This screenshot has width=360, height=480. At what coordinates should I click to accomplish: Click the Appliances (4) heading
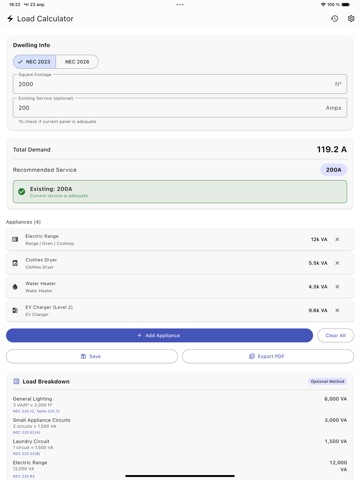pos(23,222)
